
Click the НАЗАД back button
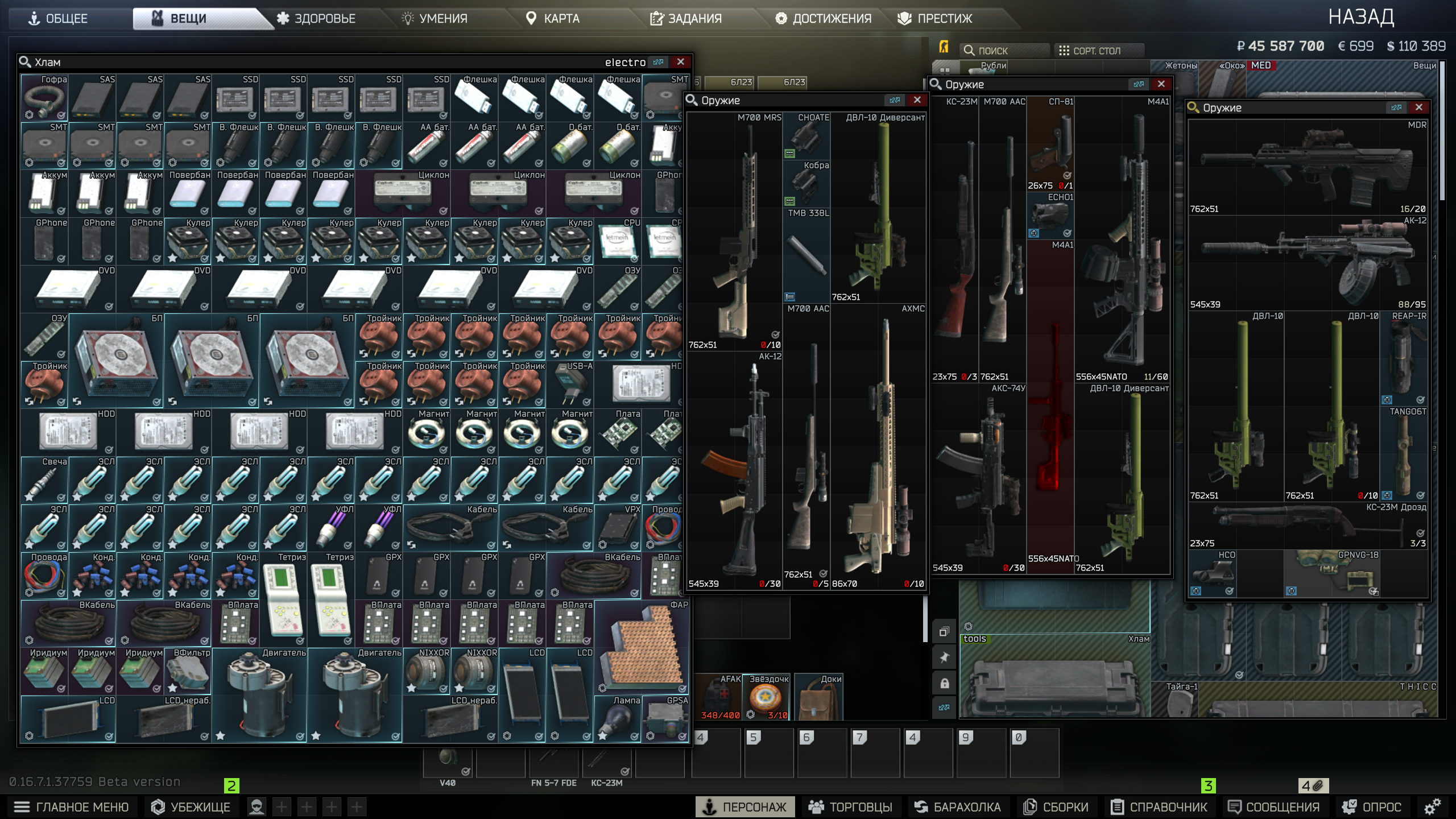(1361, 17)
